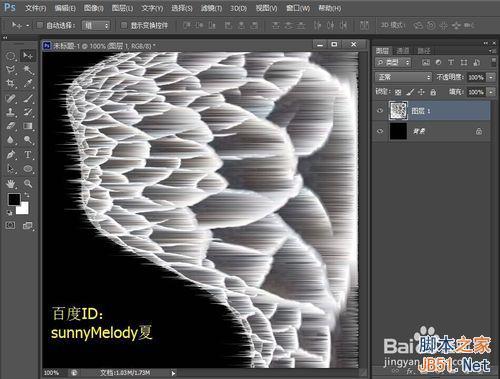Select the Blur tool
The height and width of the screenshot is (379, 500).
11,140
